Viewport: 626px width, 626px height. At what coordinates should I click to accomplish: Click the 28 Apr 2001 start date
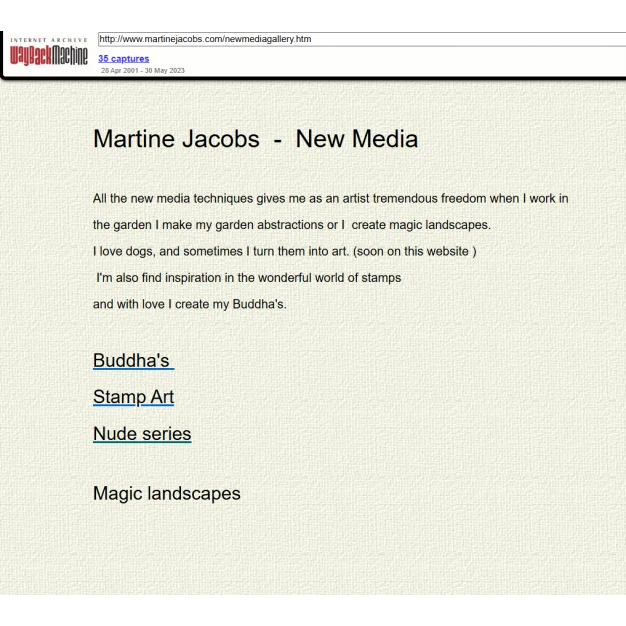tap(118, 70)
